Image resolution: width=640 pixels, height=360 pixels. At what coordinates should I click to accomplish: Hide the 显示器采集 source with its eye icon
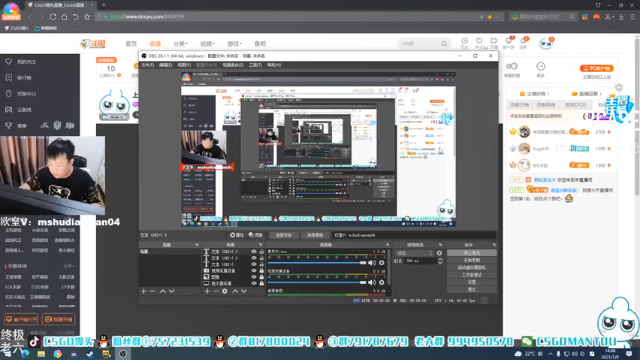click(x=254, y=283)
